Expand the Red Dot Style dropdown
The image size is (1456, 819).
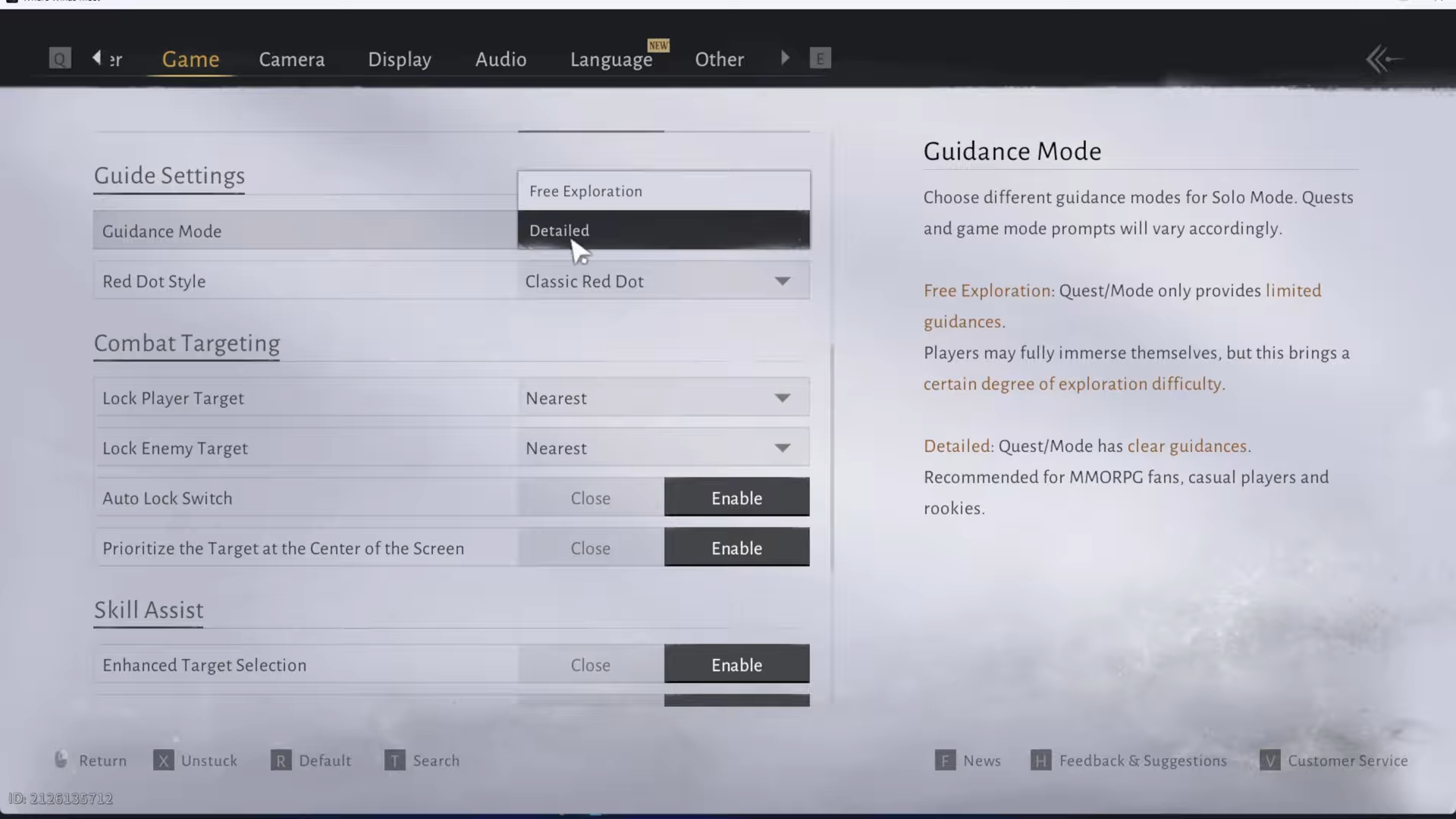point(782,281)
